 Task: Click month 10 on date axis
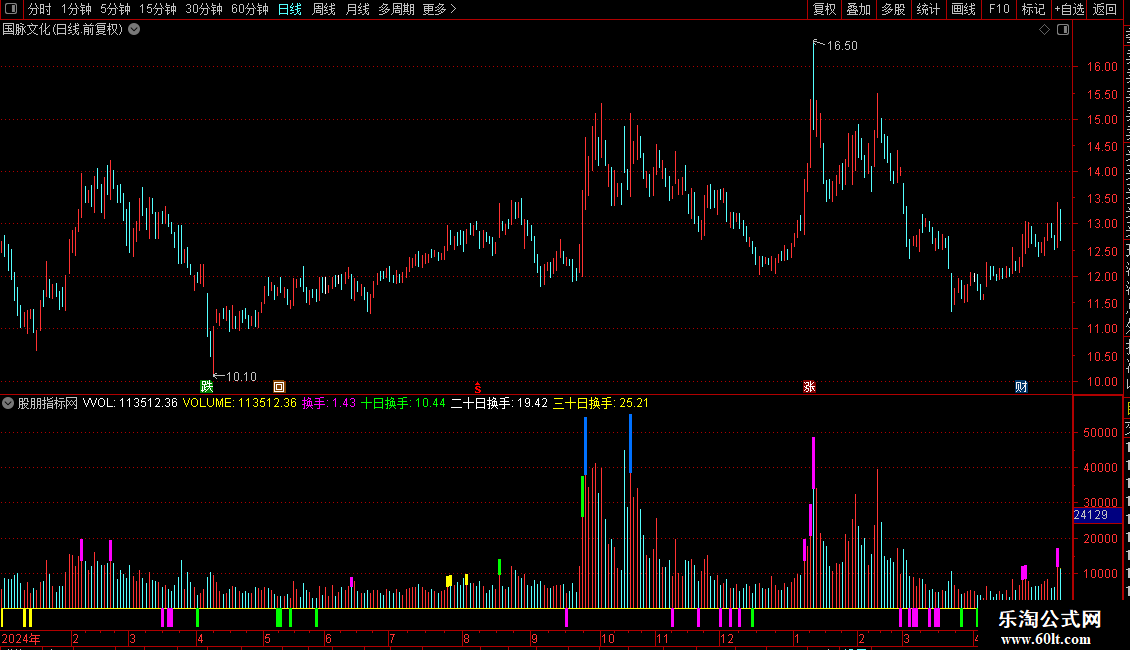point(608,638)
